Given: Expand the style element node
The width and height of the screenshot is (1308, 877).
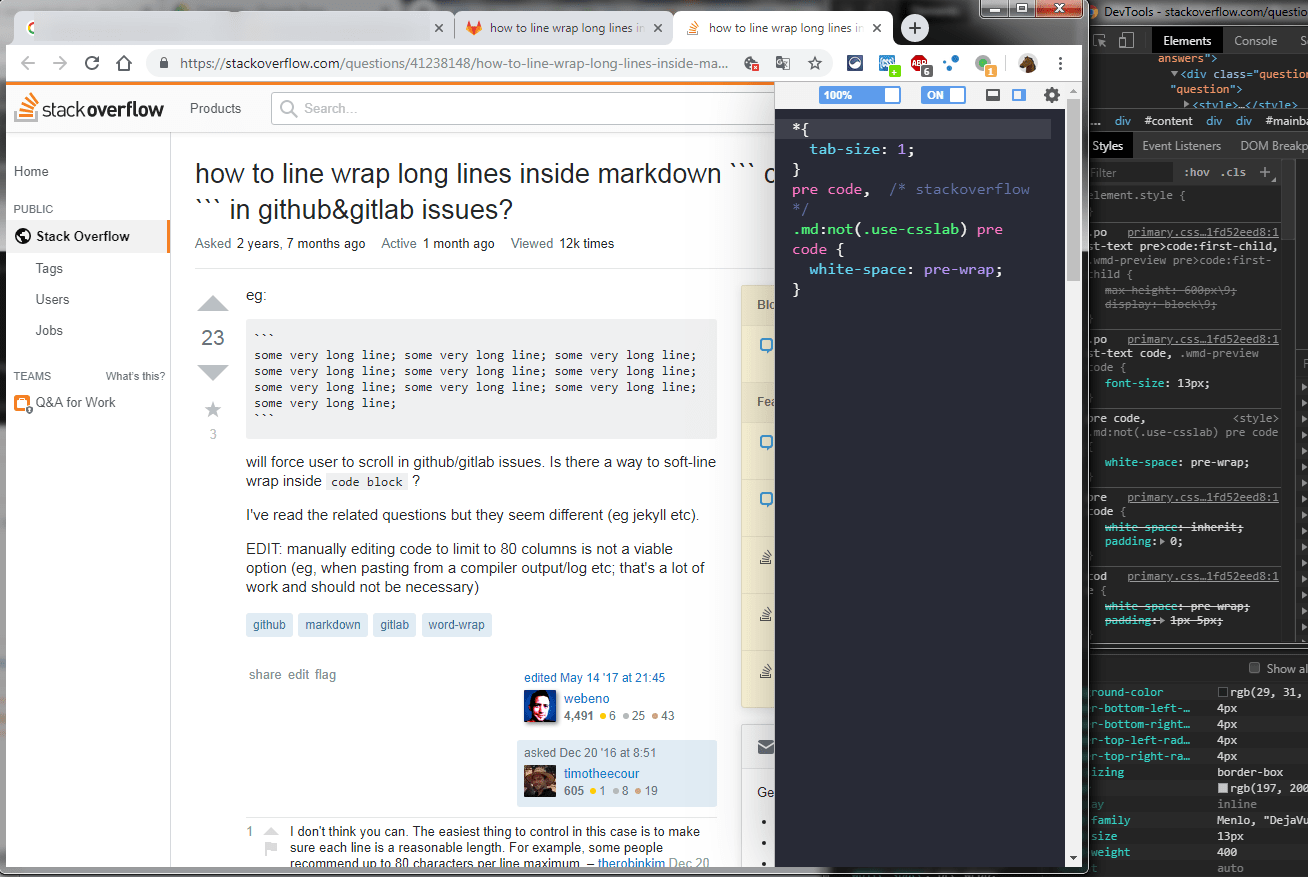Looking at the screenshot, I should [1187, 104].
